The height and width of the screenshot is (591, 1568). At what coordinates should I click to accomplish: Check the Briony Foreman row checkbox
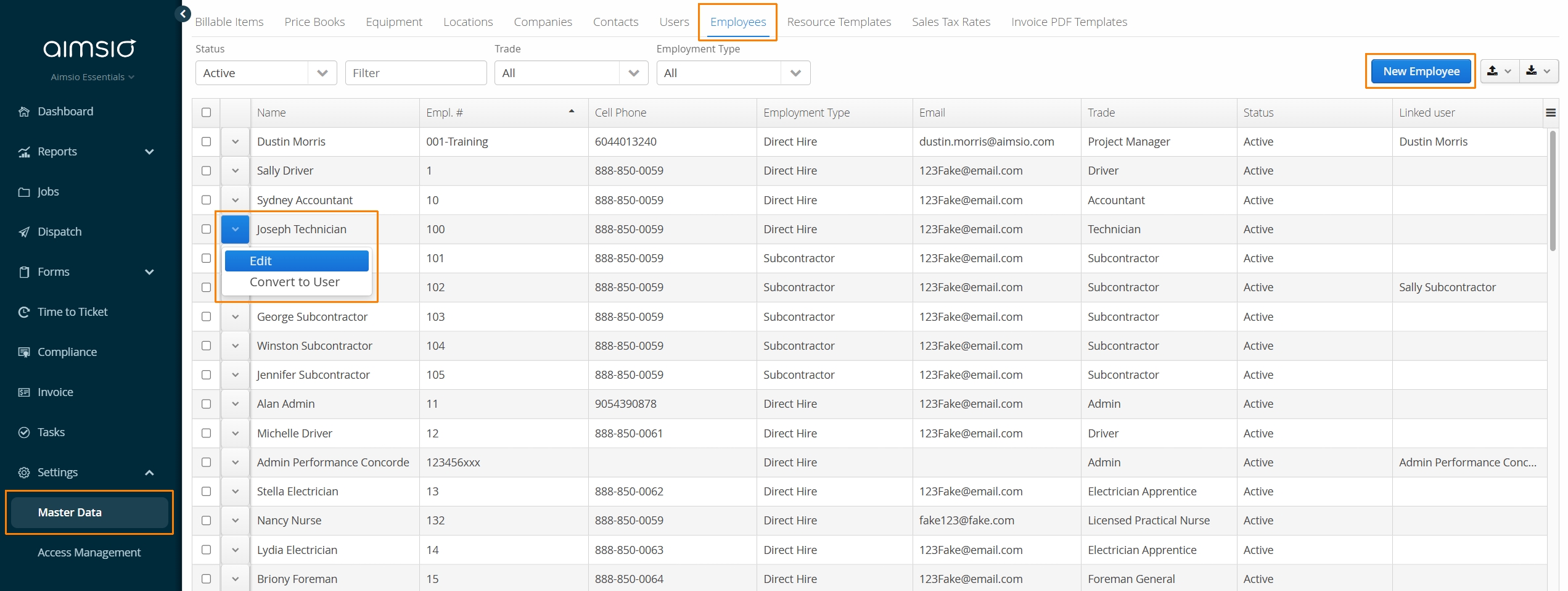(206, 579)
